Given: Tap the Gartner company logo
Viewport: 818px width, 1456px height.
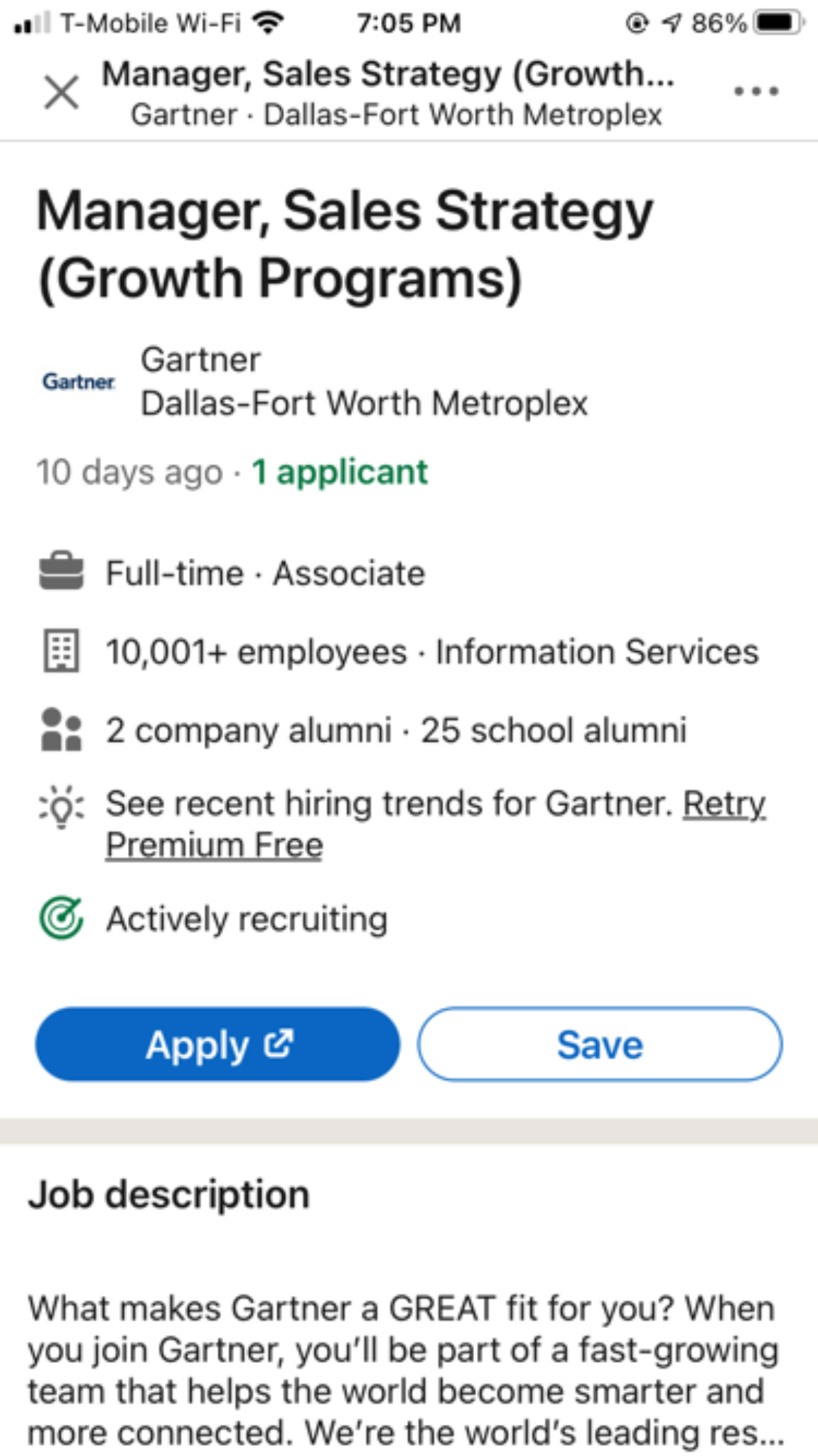Looking at the screenshot, I should [79, 382].
